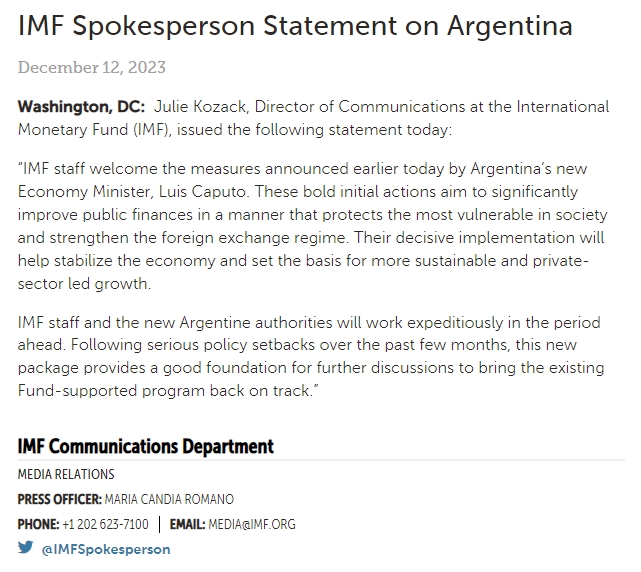Click the 'EMAIL:' label
Image resolution: width=641 pixels, height=572 pixels.
[187, 524]
